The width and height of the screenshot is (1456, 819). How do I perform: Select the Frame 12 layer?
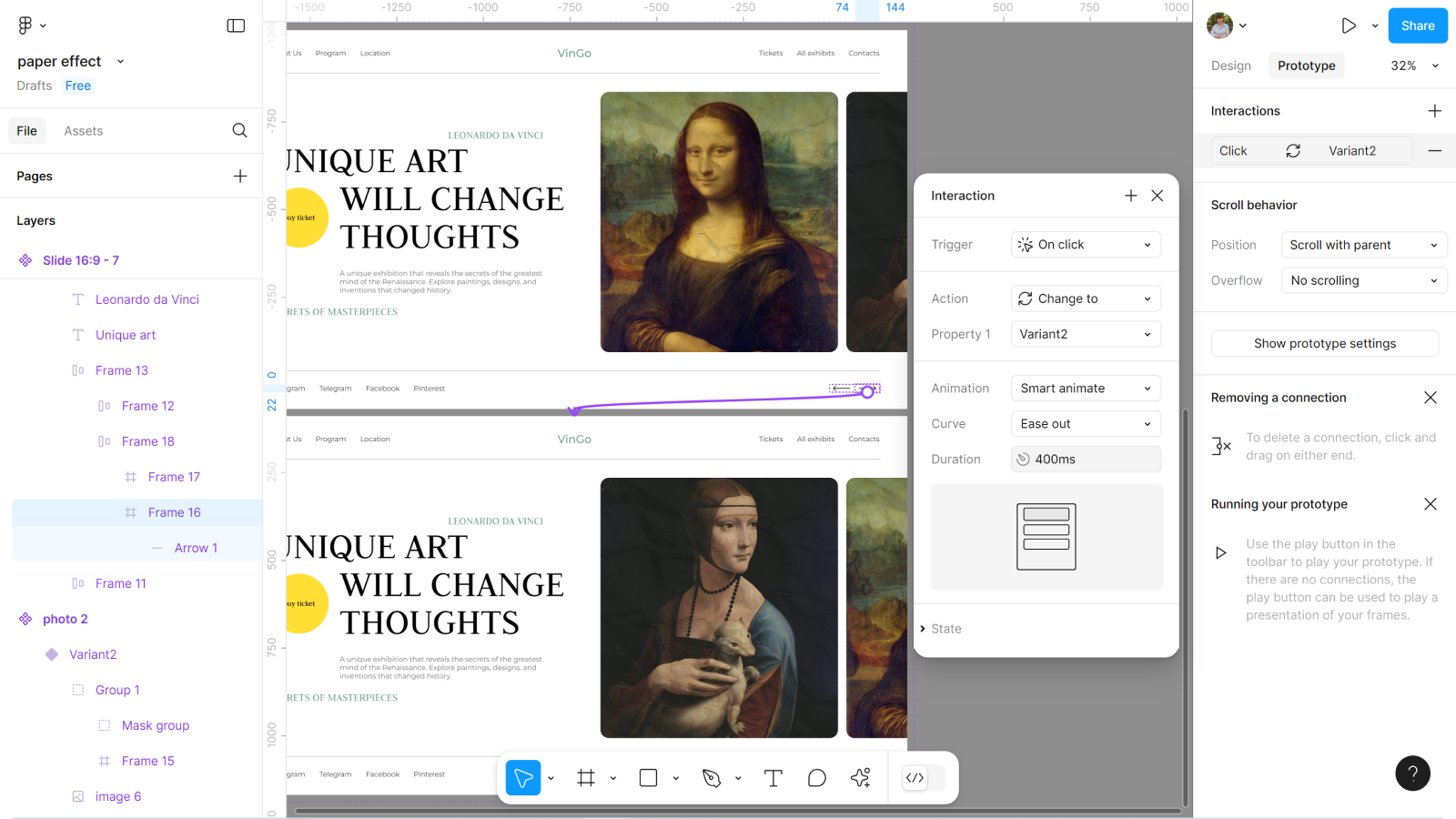147,406
